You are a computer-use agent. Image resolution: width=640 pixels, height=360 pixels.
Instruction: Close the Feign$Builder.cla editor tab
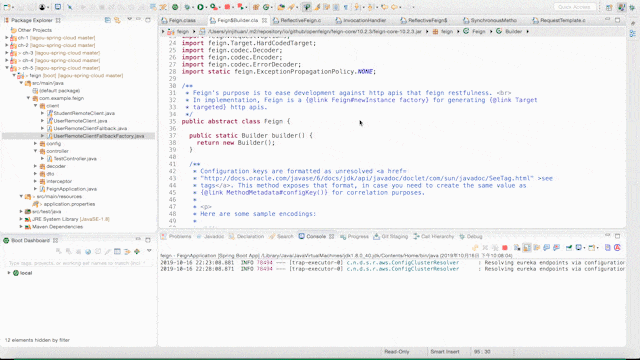[x=264, y=20]
